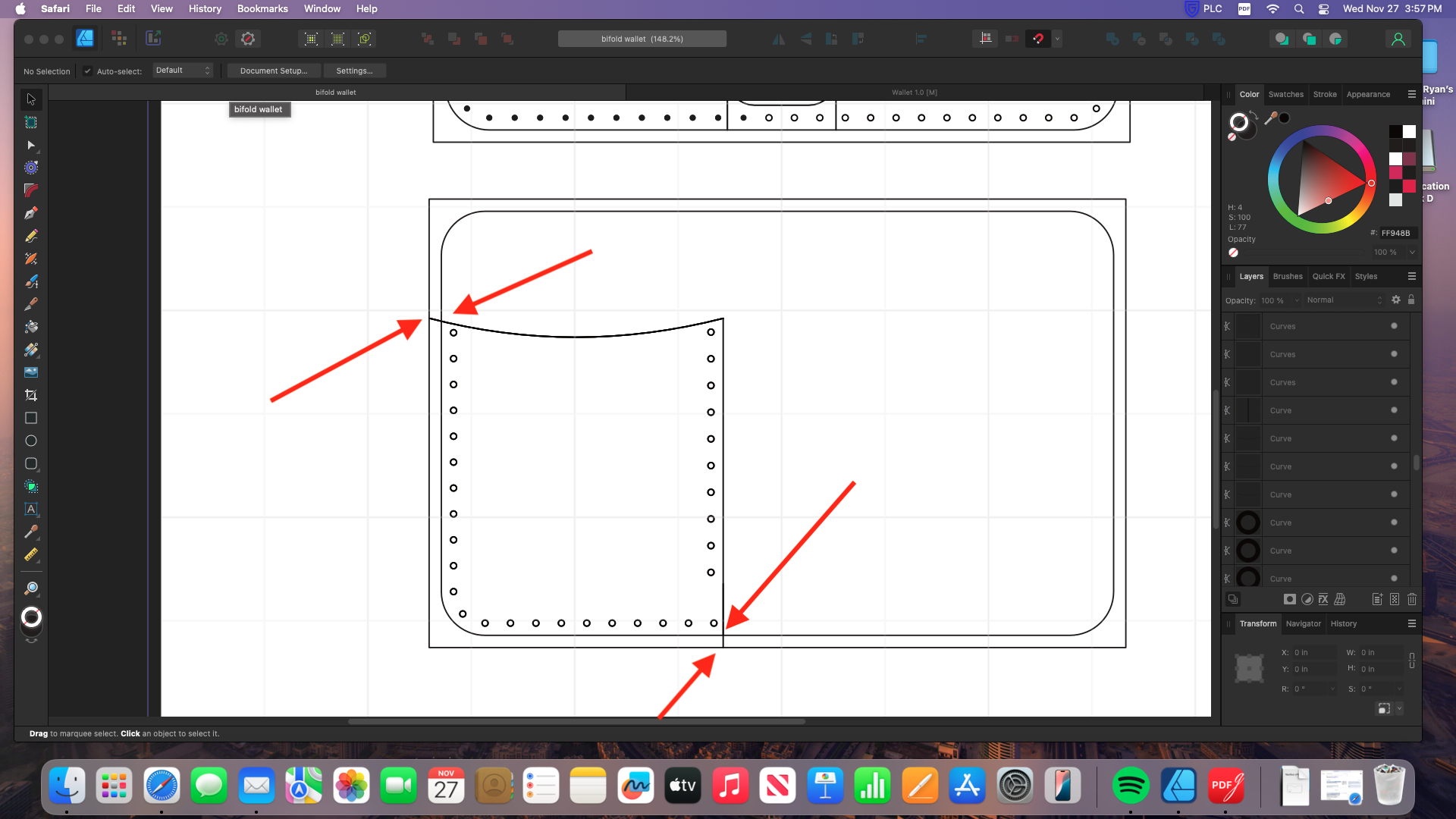
Task: Open the Bookmarks menu in menu bar
Action: point(262,8)
